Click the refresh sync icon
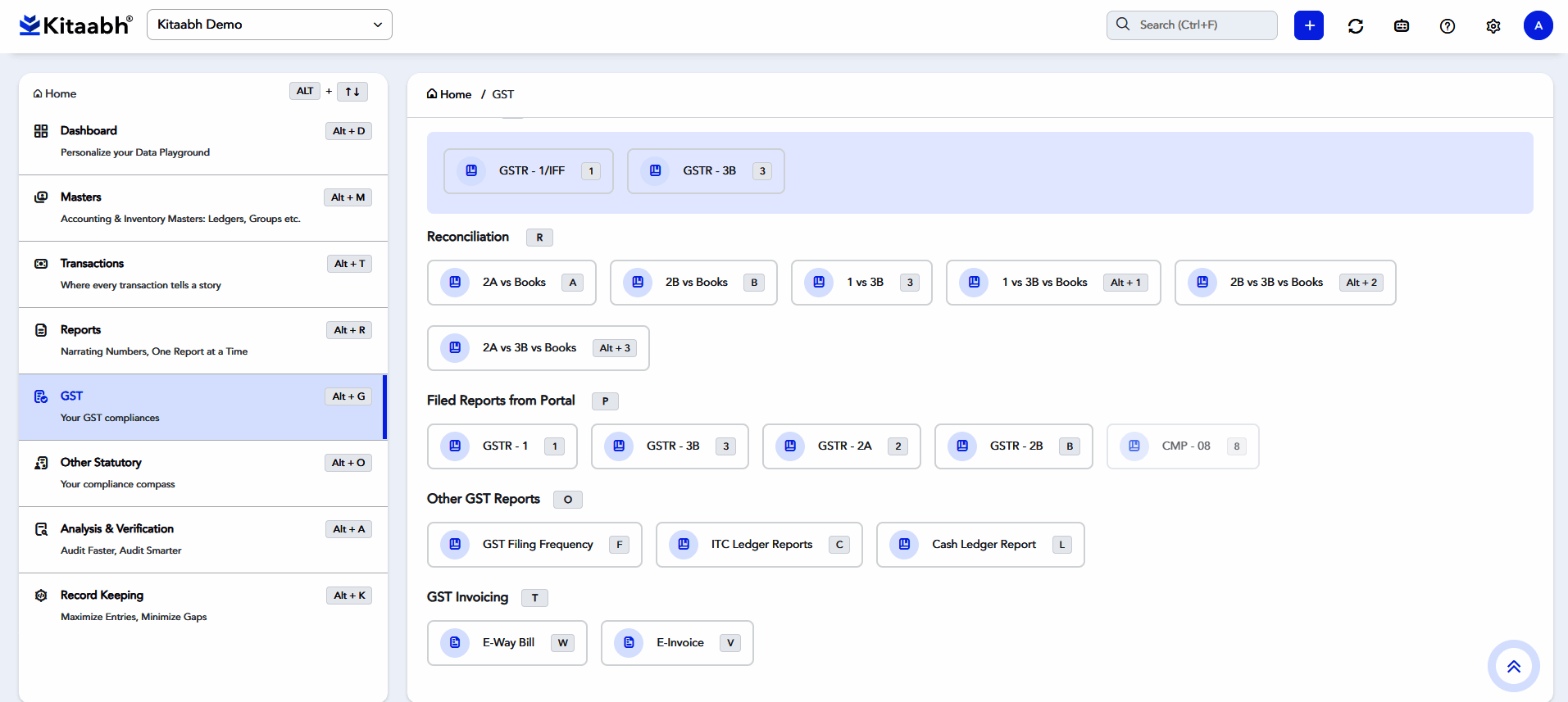 point(1356,26)
